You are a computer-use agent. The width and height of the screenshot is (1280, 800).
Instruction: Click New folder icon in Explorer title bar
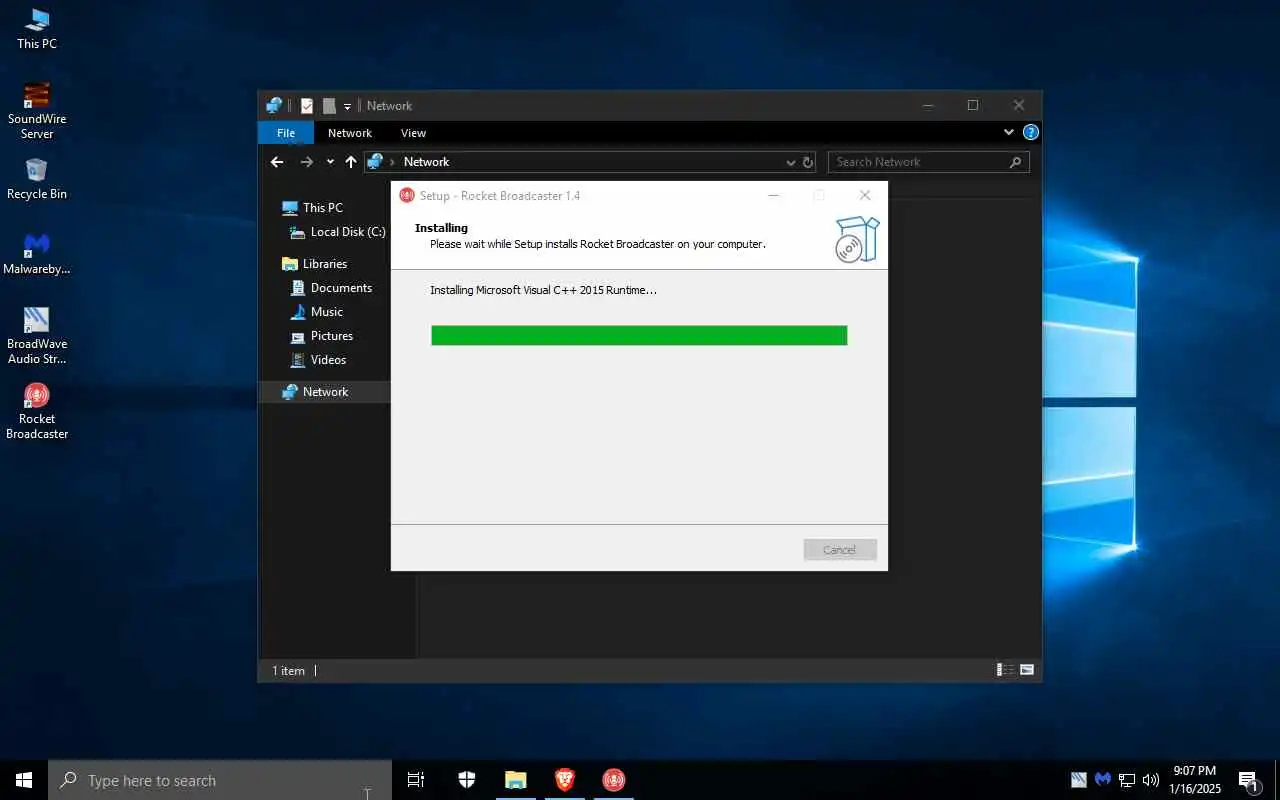(x=329, y=106)
